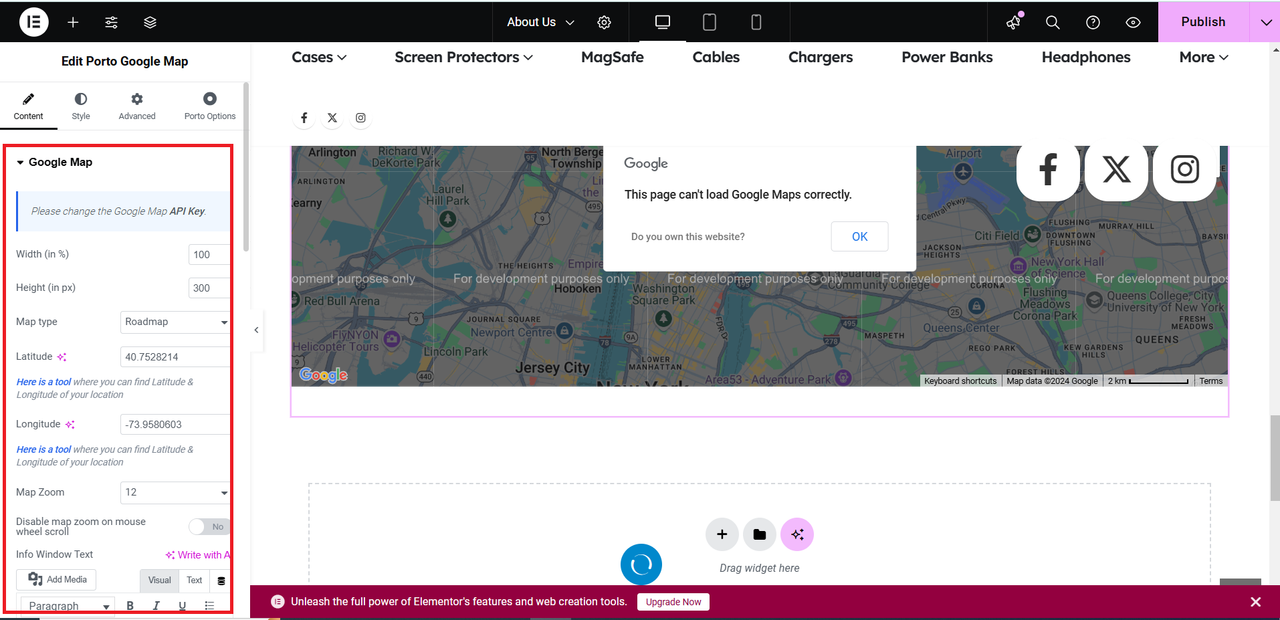This screenshot has width=1280, height=620.
Task: Open the Headphones menu item
Action: click(x=1086, y=57)
